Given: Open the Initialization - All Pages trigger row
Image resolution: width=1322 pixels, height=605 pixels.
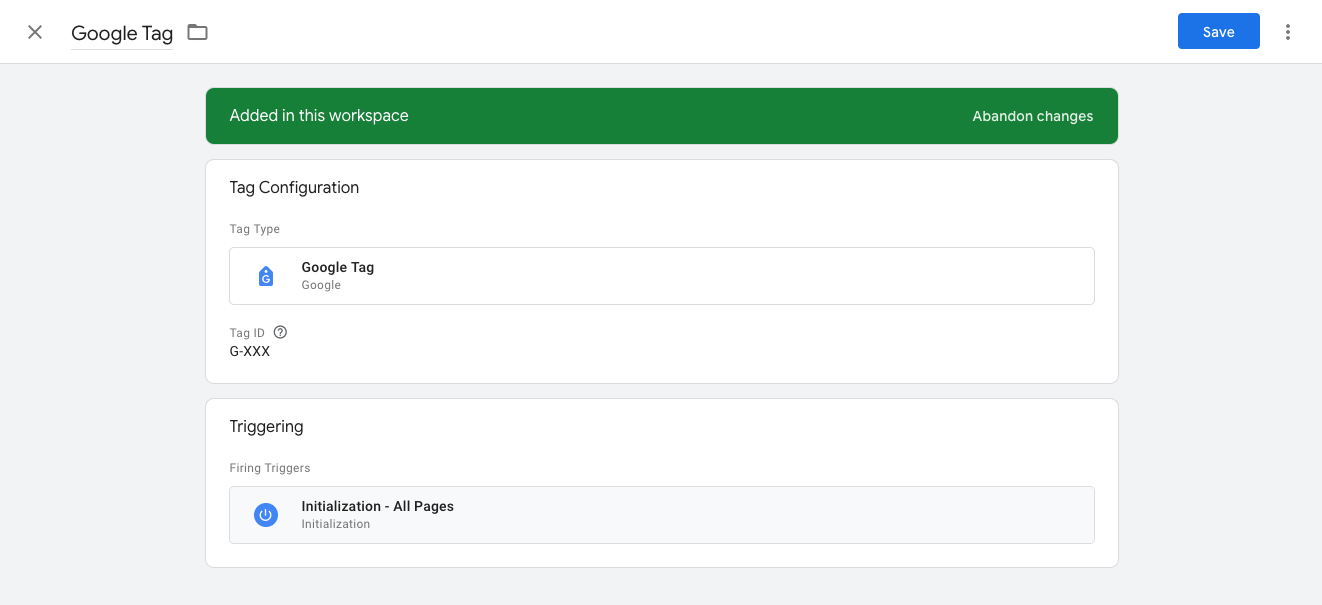Looking at the screenshot, I should point(661,514).
